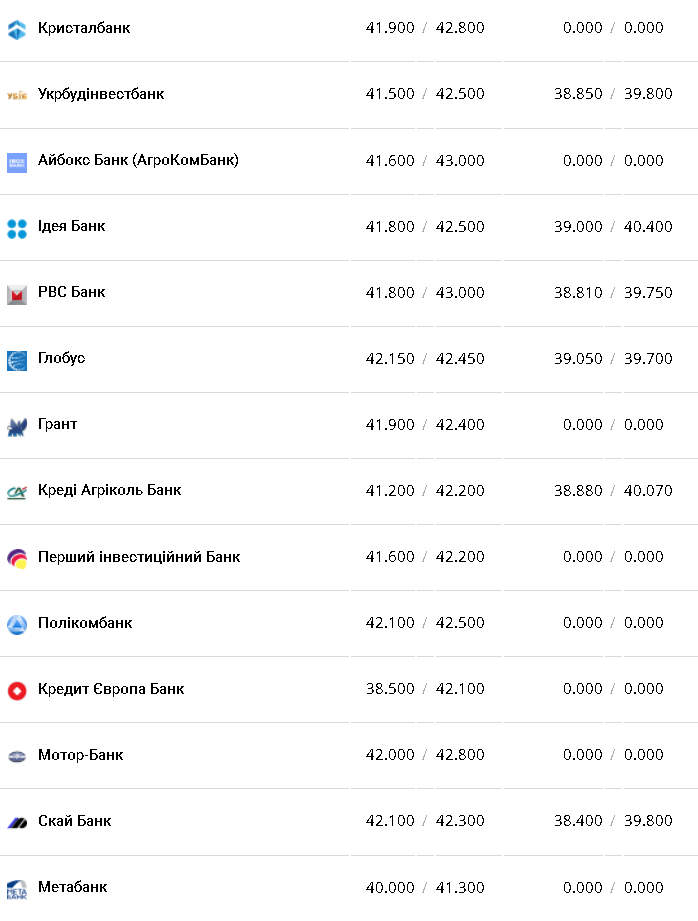Click the Укрбудінвестбанк logo icon
This screenshot has height=921, width=698.
point(16,95)
